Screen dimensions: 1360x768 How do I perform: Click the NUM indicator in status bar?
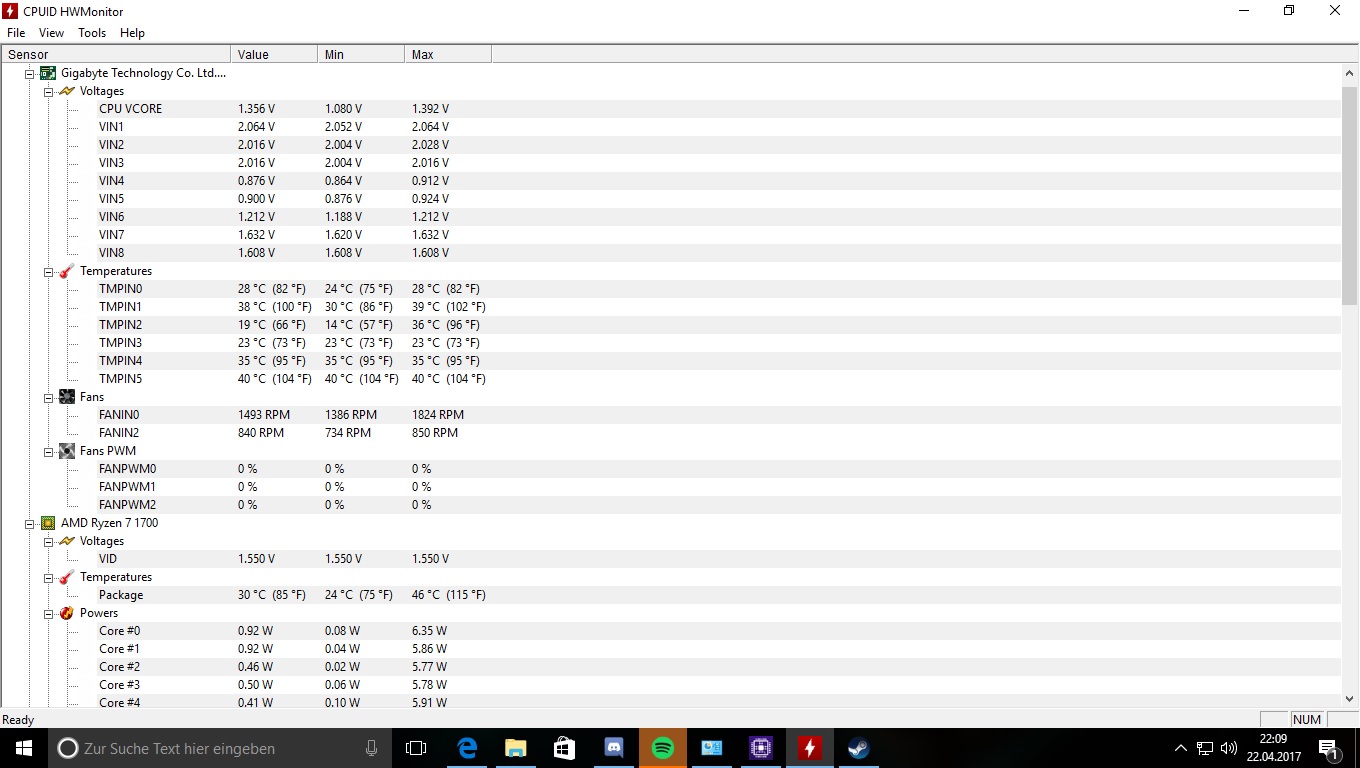(1307, 720)
